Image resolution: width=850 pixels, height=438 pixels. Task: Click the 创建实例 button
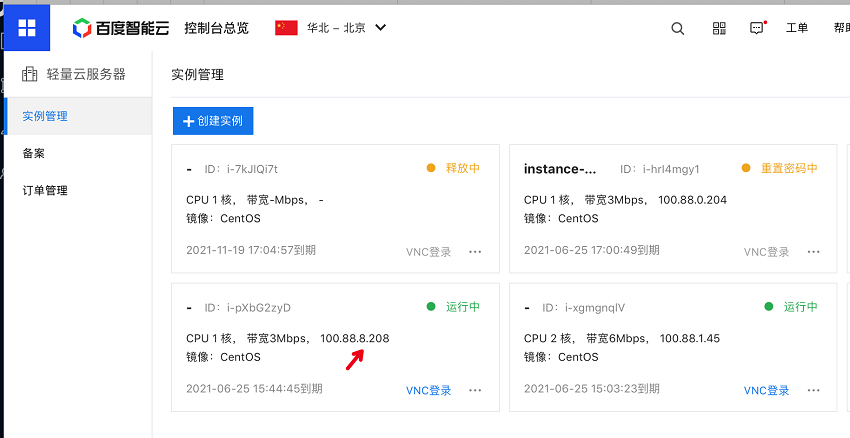click(213, 121)
